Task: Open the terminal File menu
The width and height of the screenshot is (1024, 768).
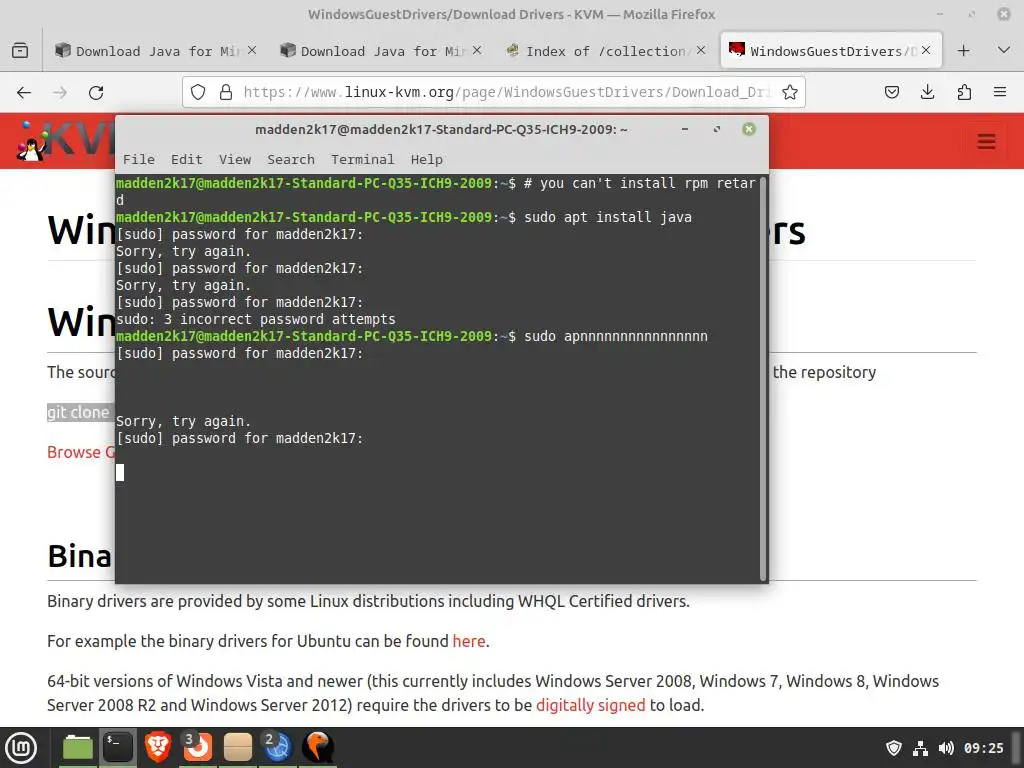Action: (x=139, y=159)
